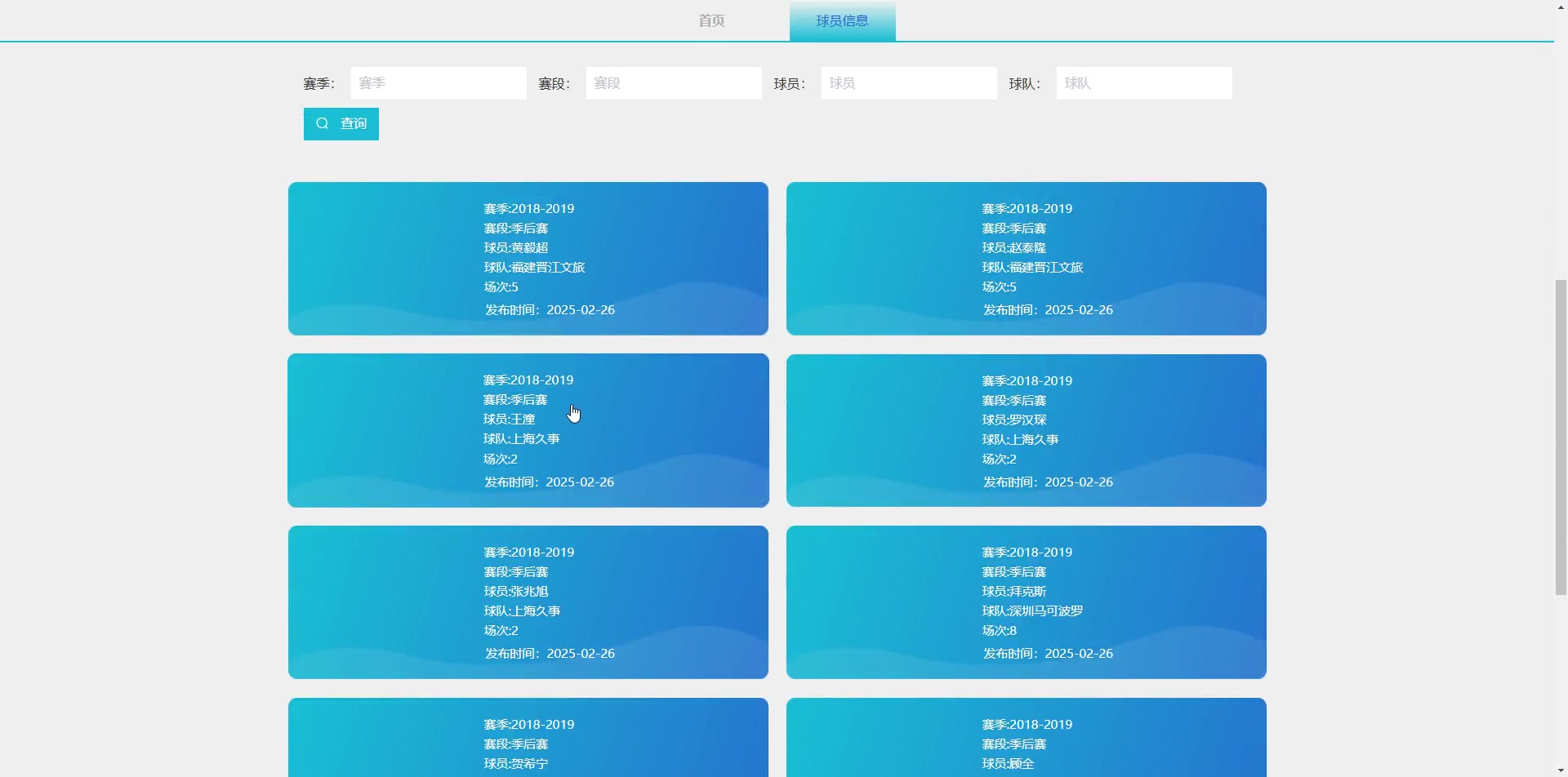Click 球队:福建晋江文旅 in 黄毅超 card
This screenshot has height=777, width=1568.
click(x=534, y=267)
